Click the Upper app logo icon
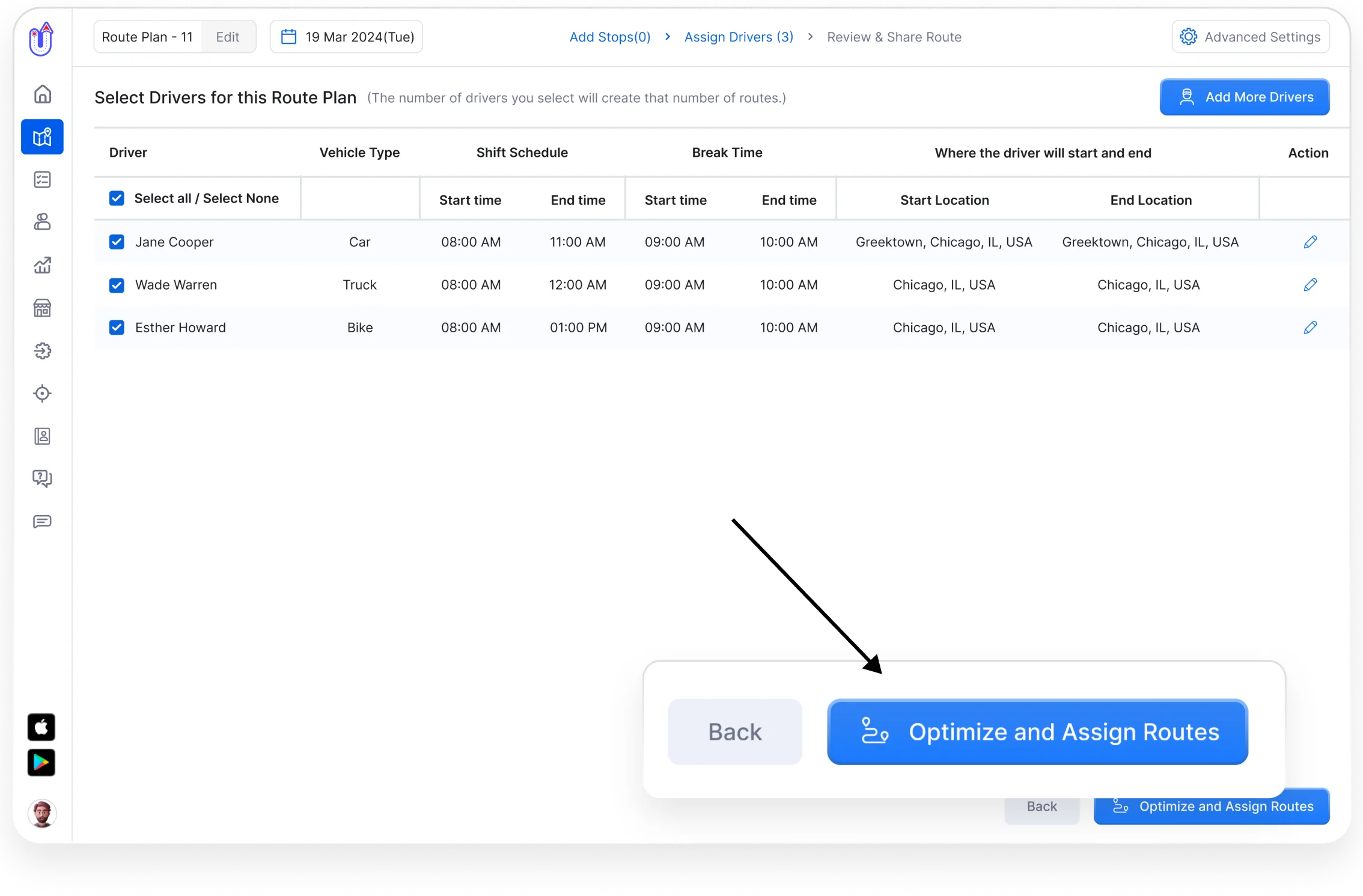This screenshot has width=1363, height=896. click(x=41, y=38)
